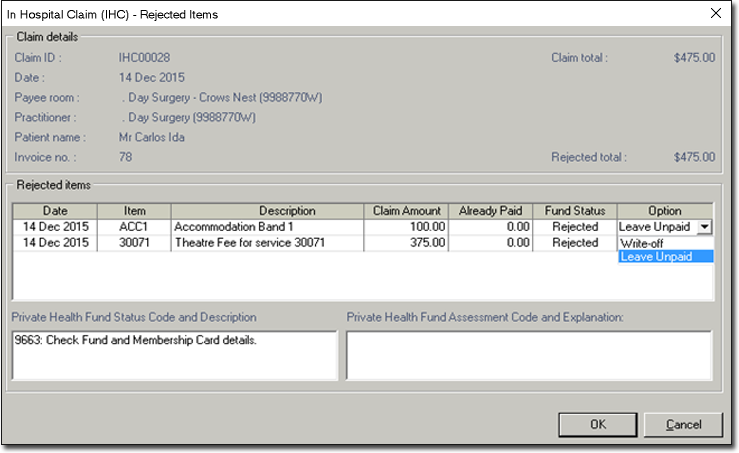Screen dimensions: 739x453
Task: Click the Assessment Code and Explanation text box
Action: coord(529,355)
